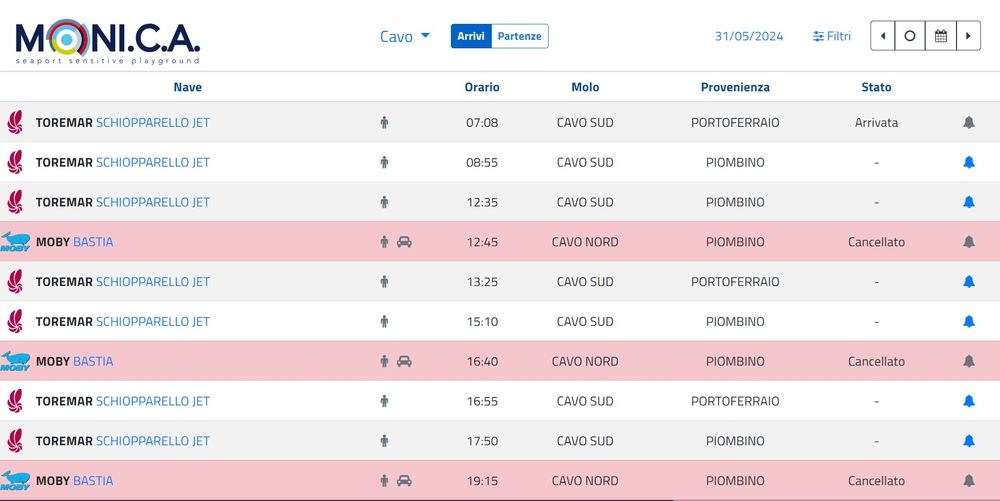Open SCHIOPPARELLO JET link at 12:35
The height and width of the screenshot is (501, 1000).
click(152, 202)
